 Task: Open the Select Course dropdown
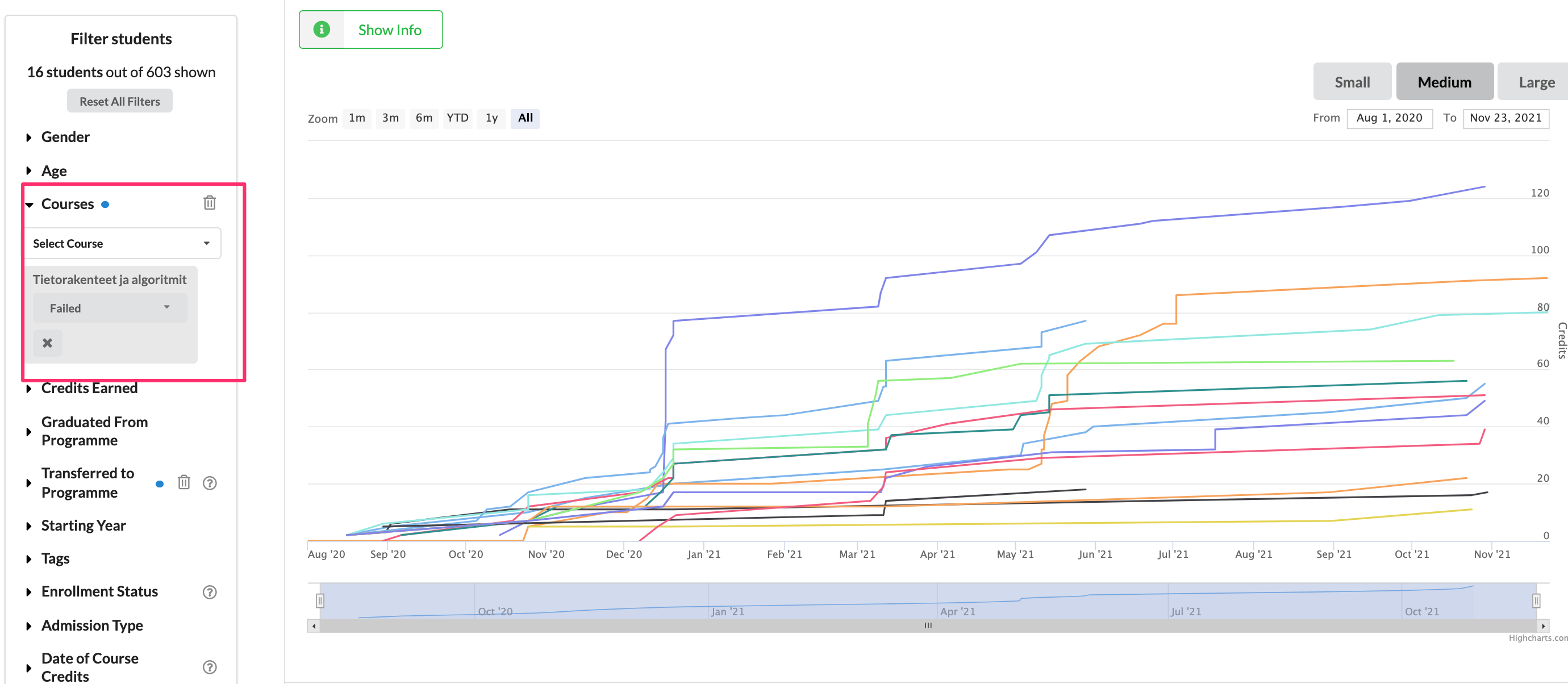pyautogui.click(x=122, y=243)
